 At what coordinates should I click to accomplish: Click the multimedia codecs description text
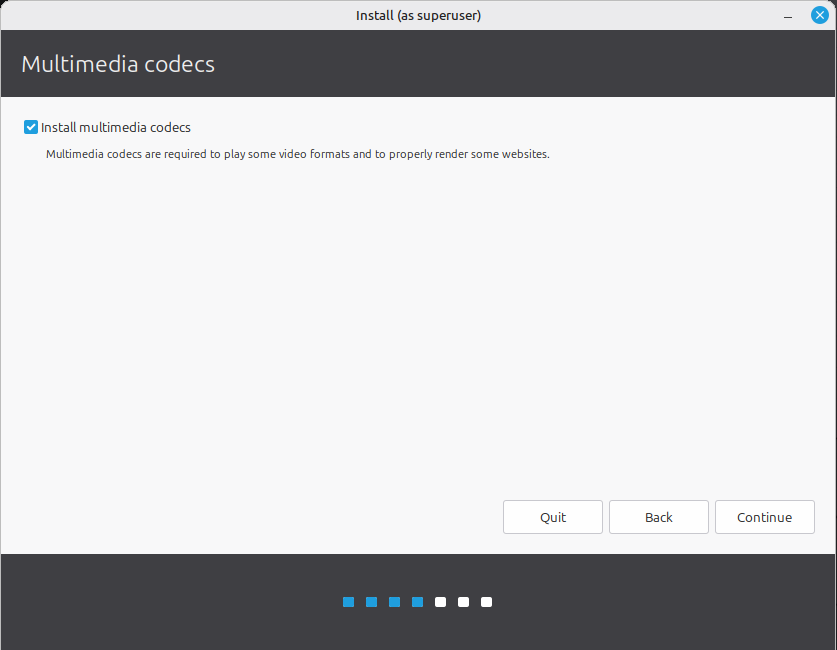point(298,154)
